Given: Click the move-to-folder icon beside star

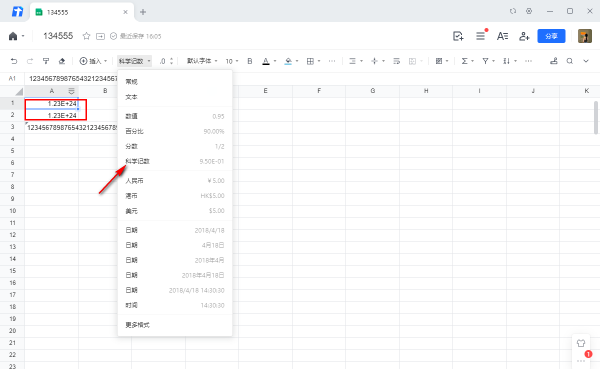Looking at the screenshot, I should coord(100,36).
